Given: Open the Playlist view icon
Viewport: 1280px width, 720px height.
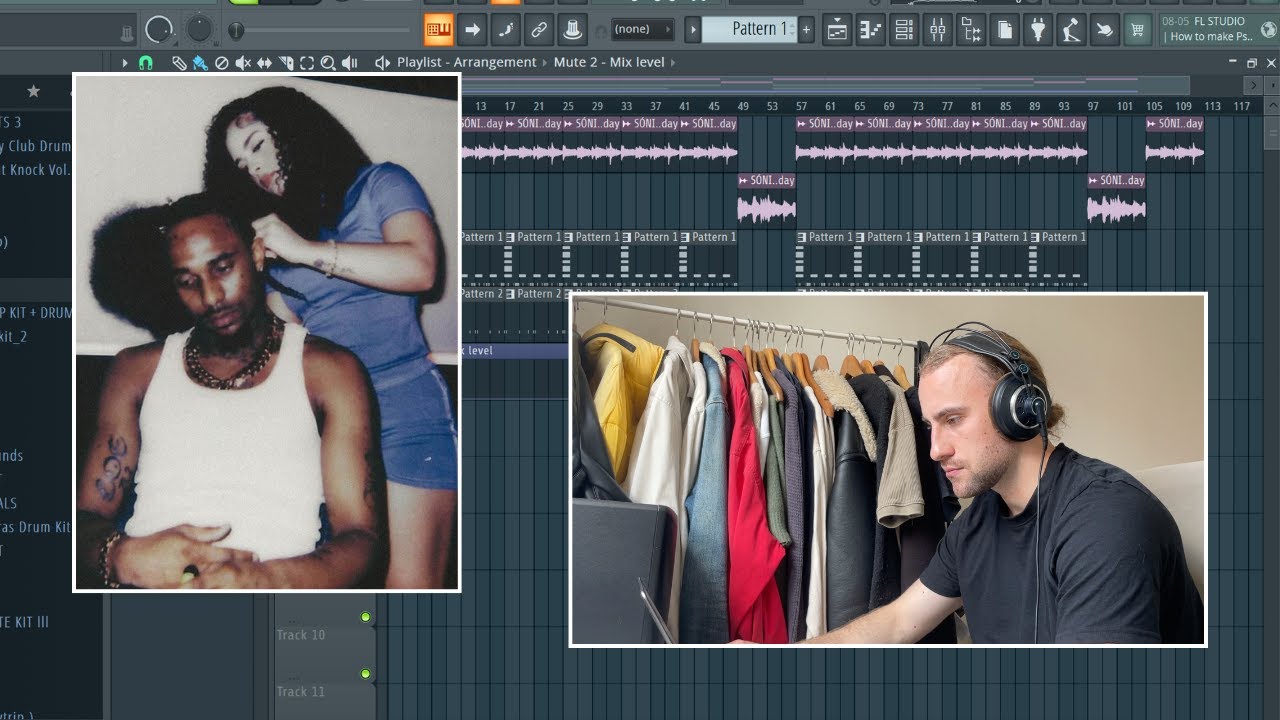Looking at the screenshot, I should [837, 30].
